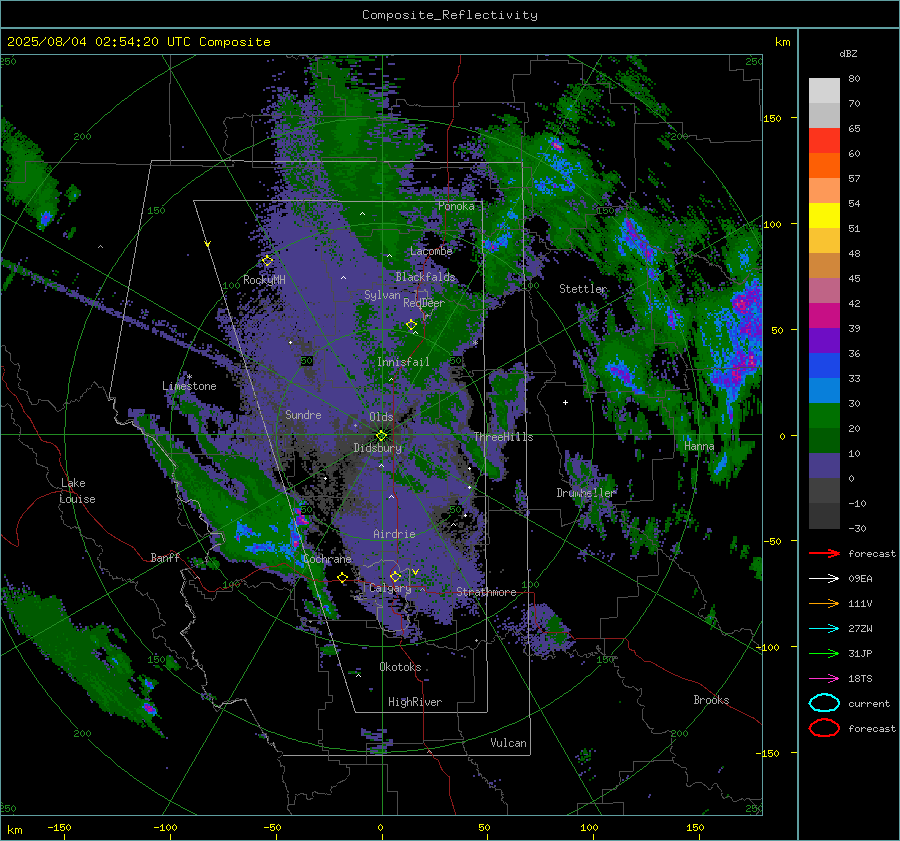This screenshot has height=841, width=900.
Task: Click the red forecast arrow in legend
Action: [x=824, y=553]
